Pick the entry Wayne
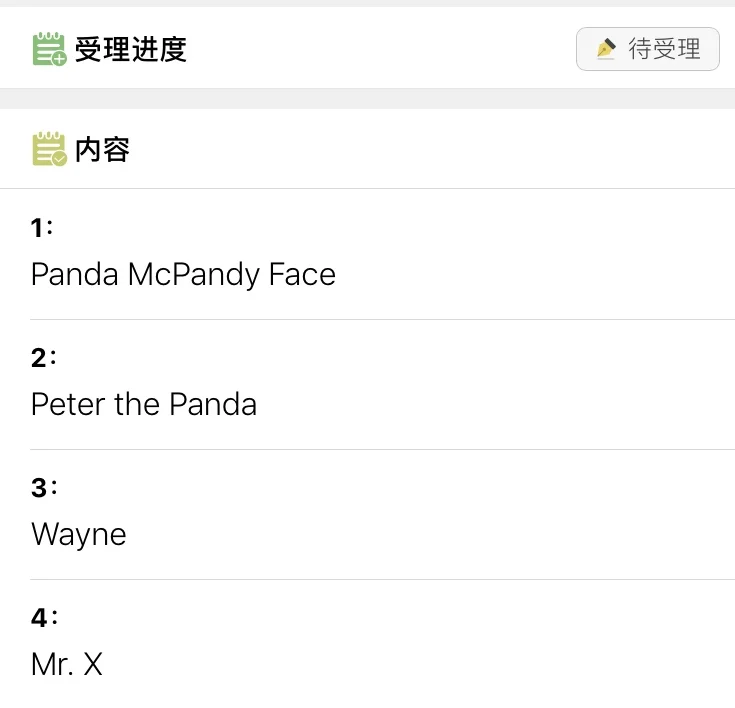 click(x=79, y=535)
